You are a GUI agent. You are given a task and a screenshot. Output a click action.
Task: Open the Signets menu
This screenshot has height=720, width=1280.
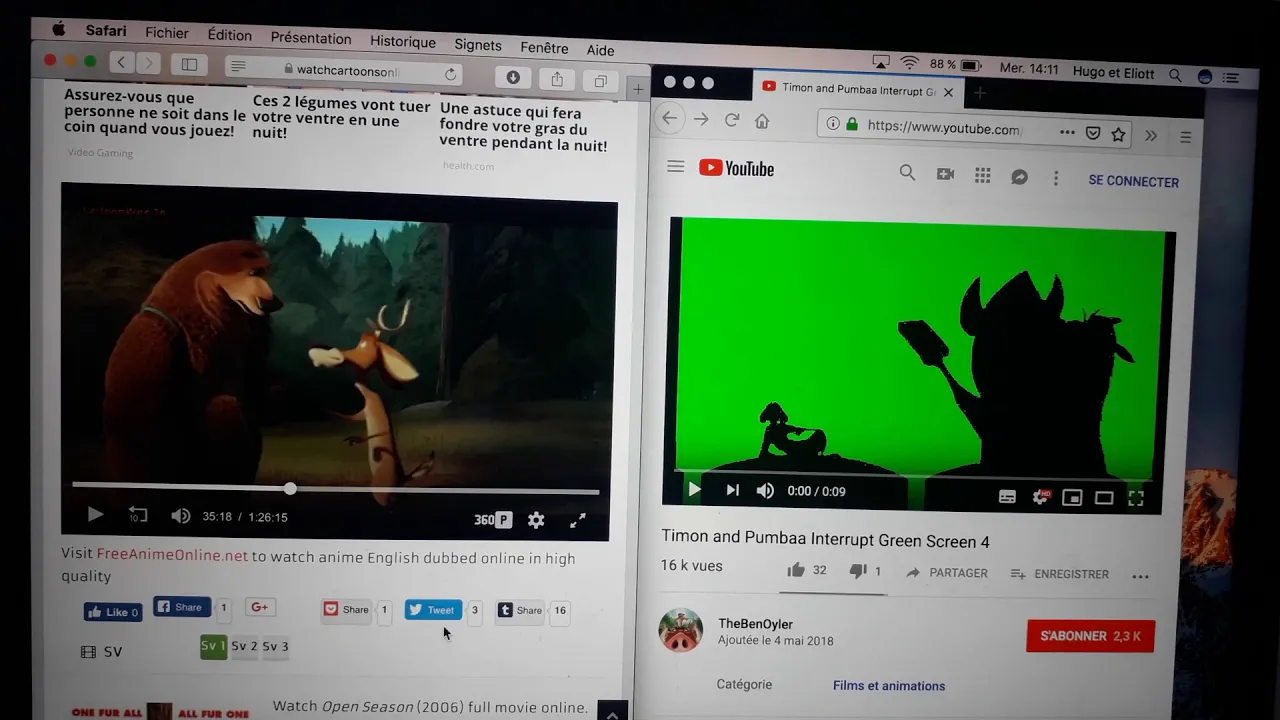tap(478, 45)
